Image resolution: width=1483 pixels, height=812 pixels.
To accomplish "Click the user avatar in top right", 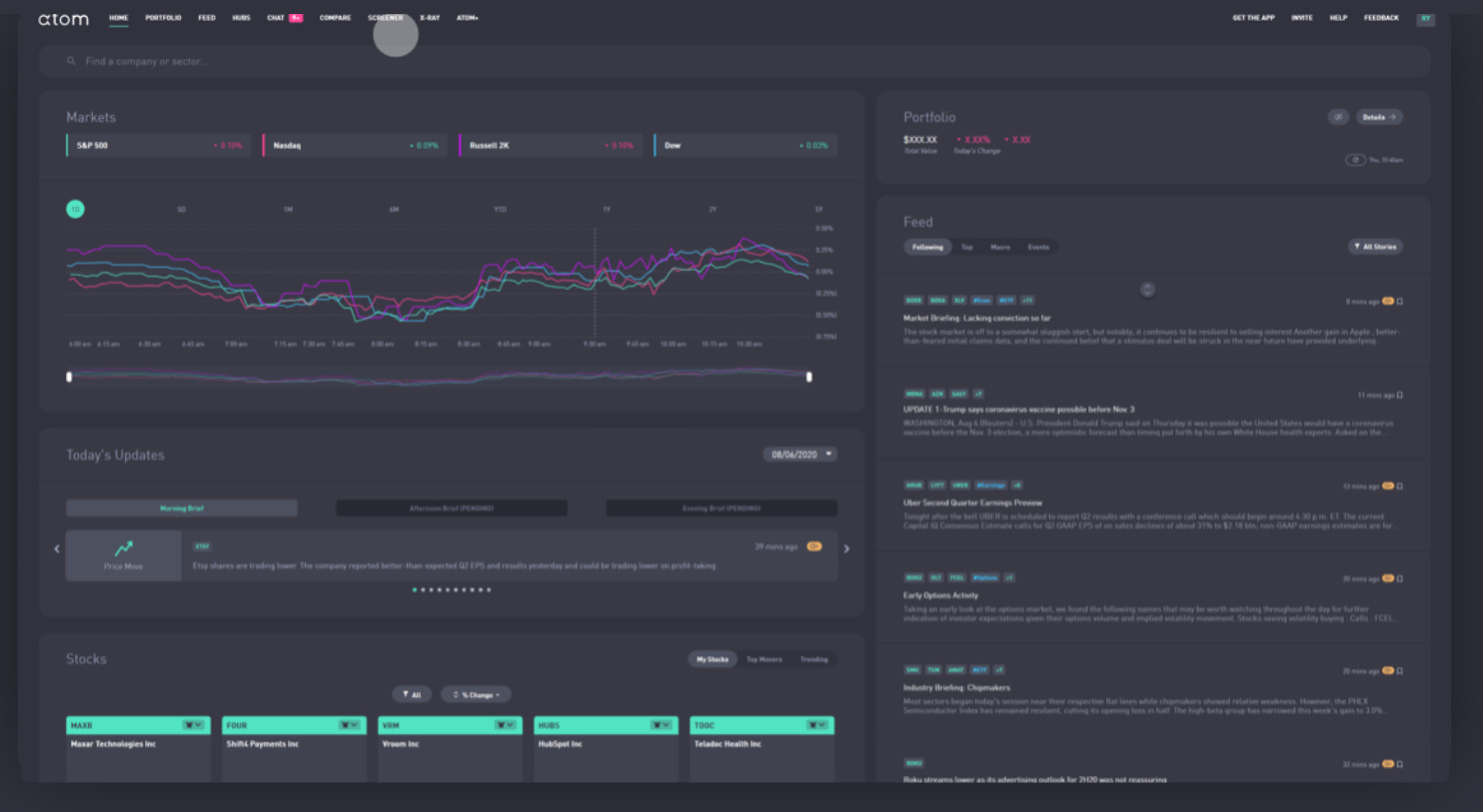I will pos(1425,18).
